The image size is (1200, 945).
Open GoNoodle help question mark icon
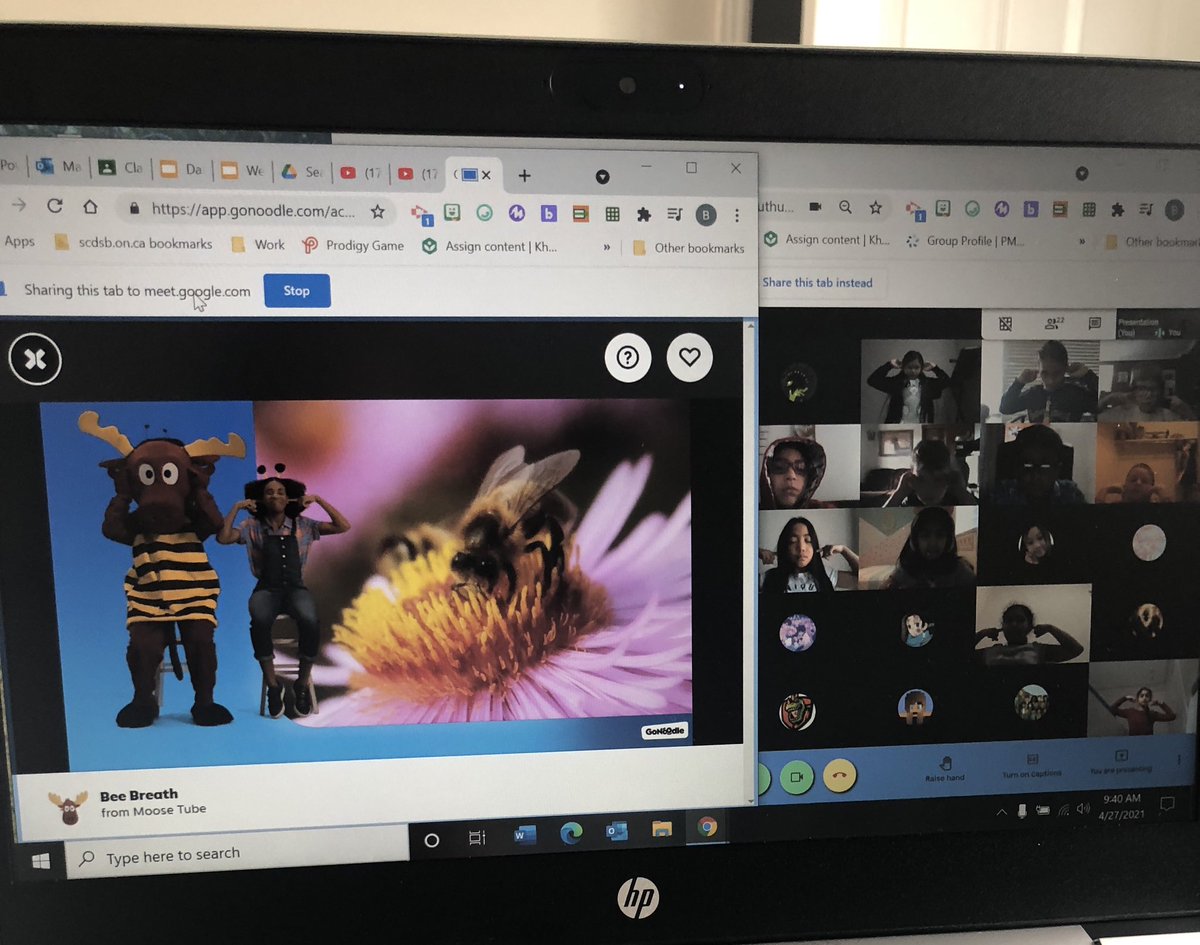[628, 357]
